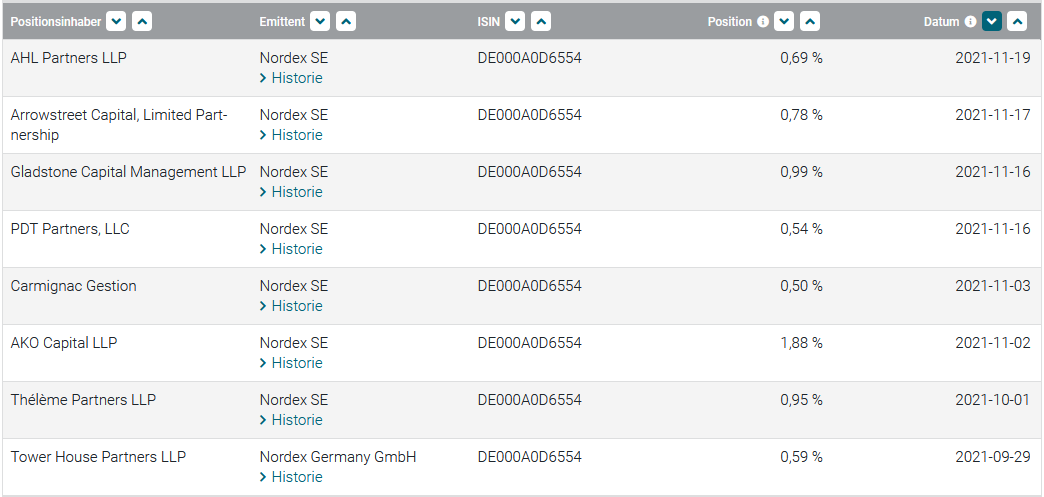The image size is (1044, 497).
Task: Click the Datum column info icon
Action: click(970, 21)
